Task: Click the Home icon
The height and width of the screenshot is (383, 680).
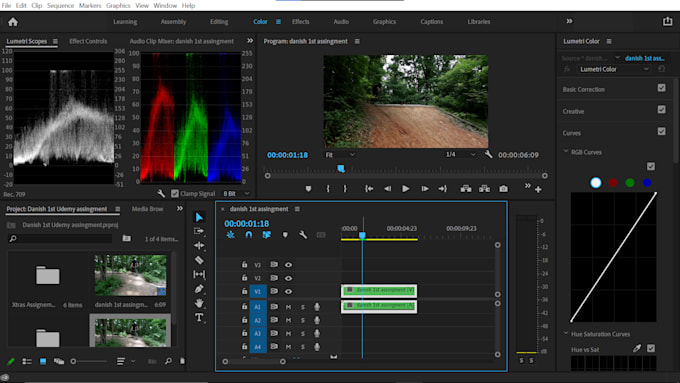Action: click(x=13, y=22)
